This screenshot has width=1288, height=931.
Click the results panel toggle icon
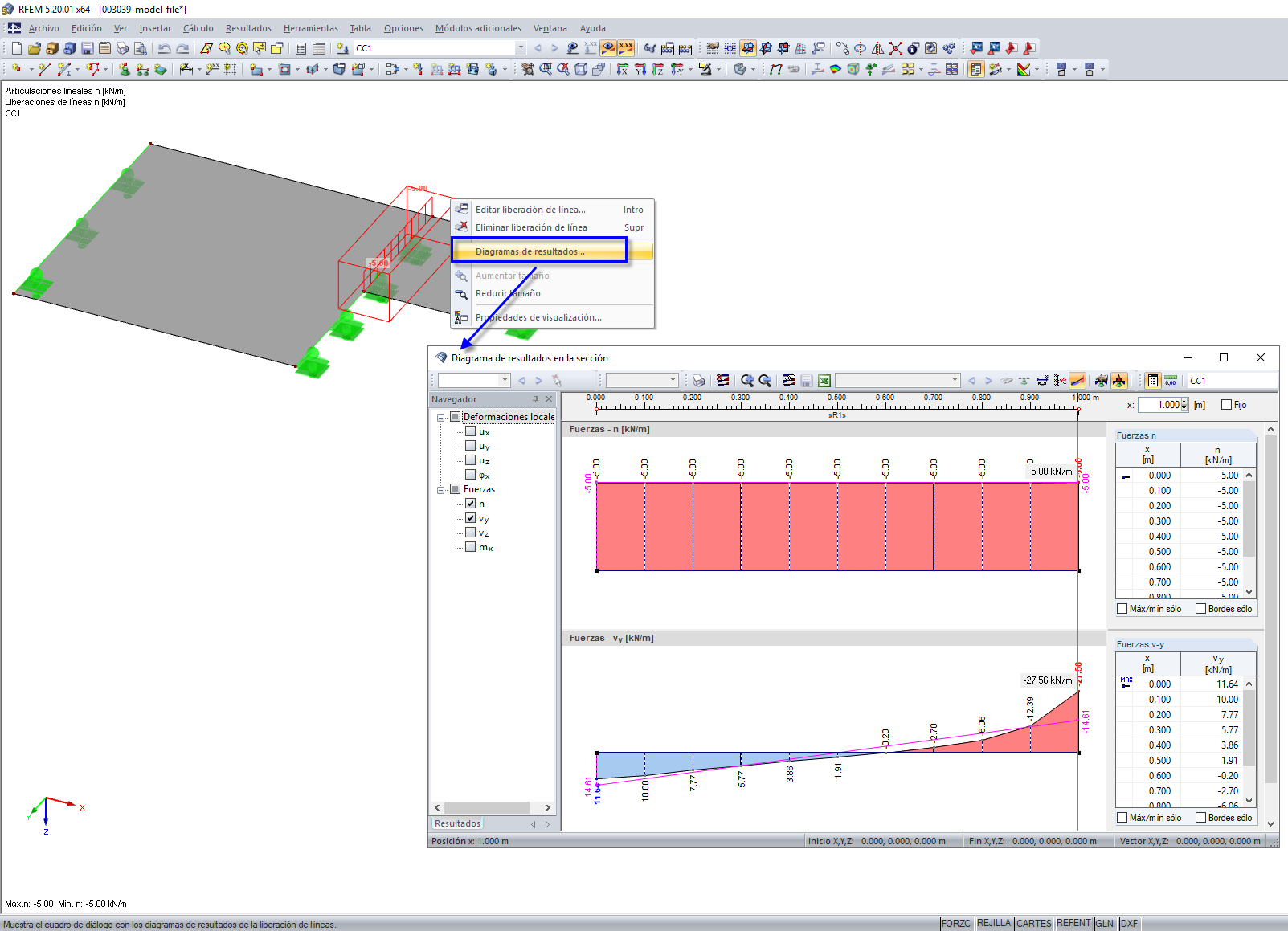point(975,69)
